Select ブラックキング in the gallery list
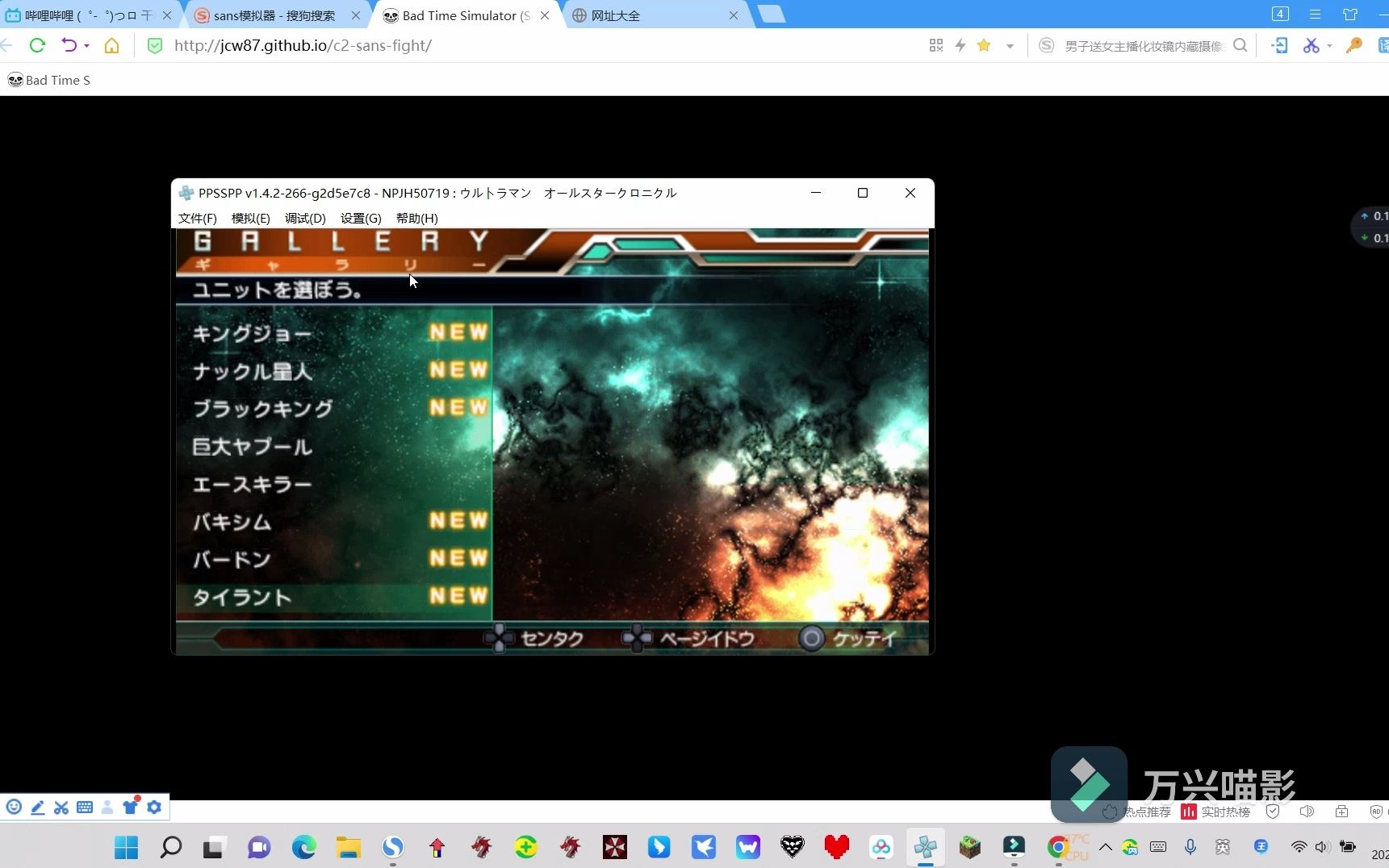This screenshot has height=868, width=1389. (x=334, y=408)
